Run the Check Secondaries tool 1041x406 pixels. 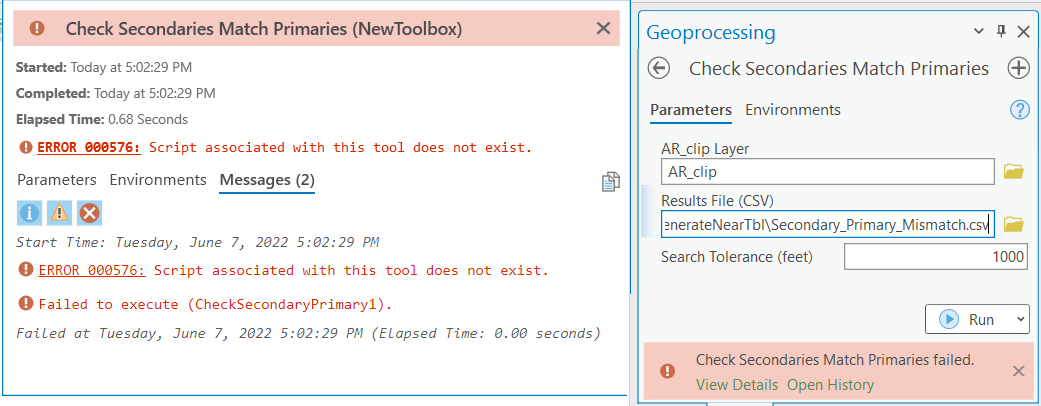click(x=968, y=320)
